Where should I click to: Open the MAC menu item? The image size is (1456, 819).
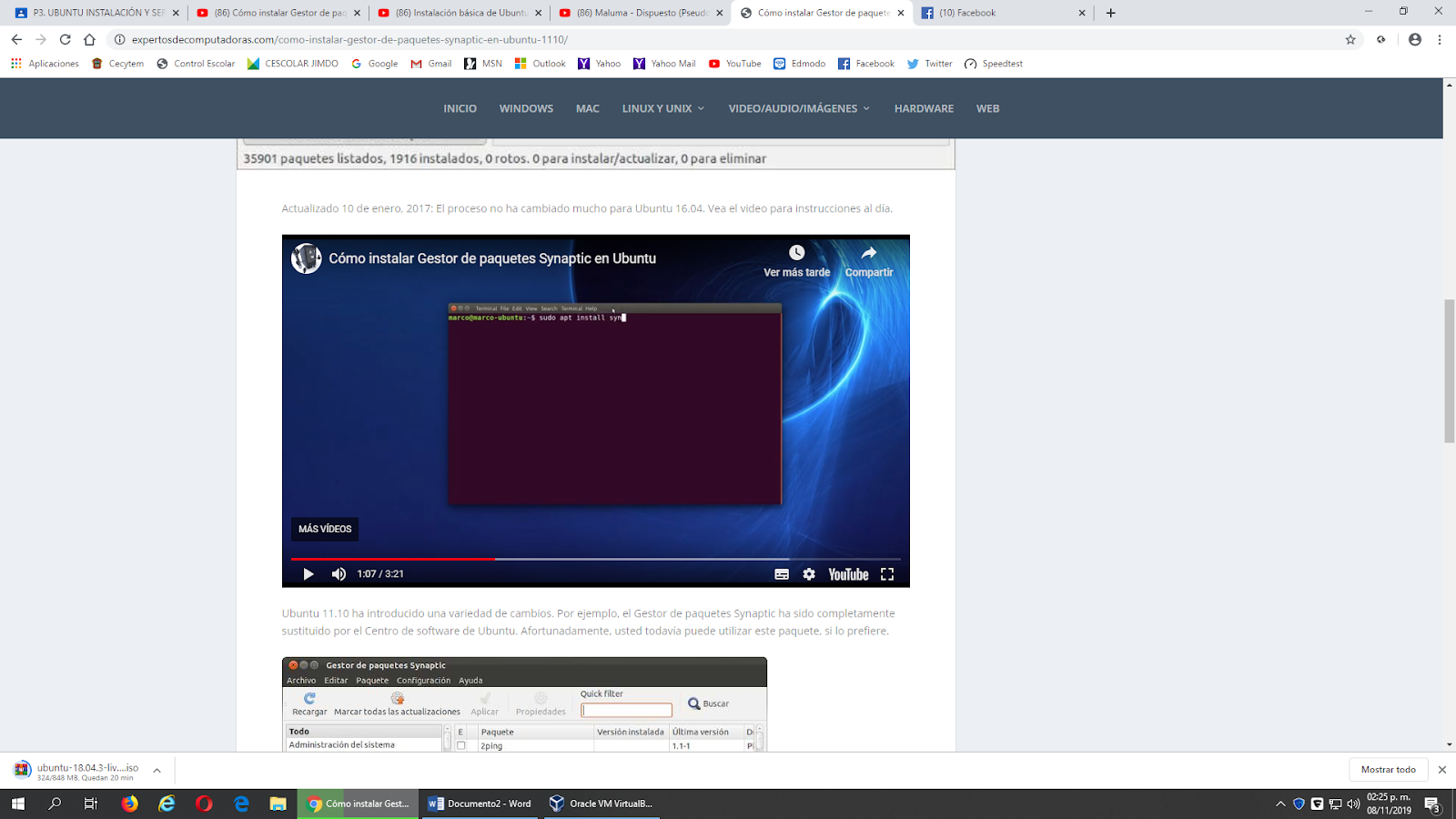[587, 108]
